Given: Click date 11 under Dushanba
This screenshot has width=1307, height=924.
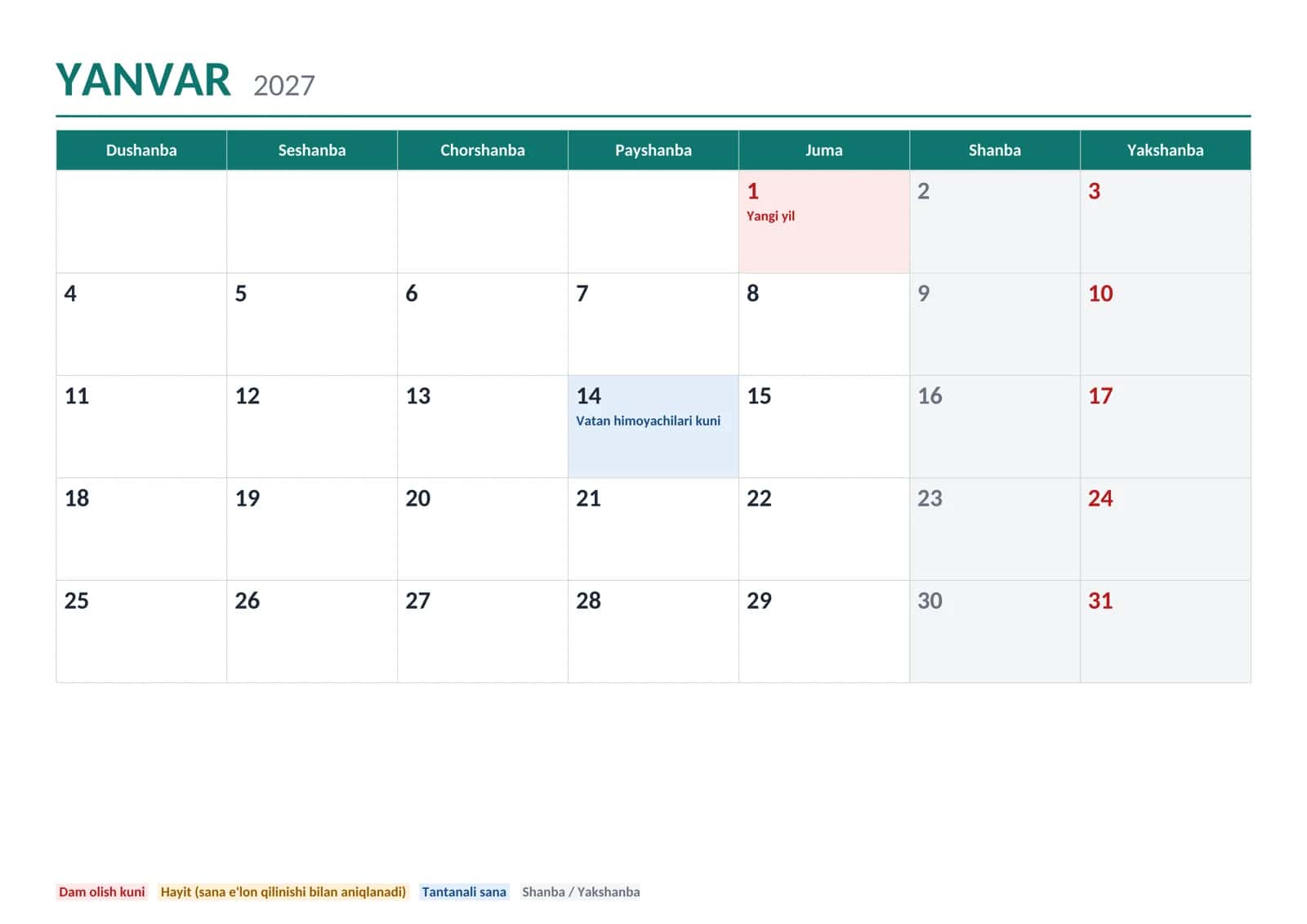Looking at the screenshot, I should click(x=77, y=396).
